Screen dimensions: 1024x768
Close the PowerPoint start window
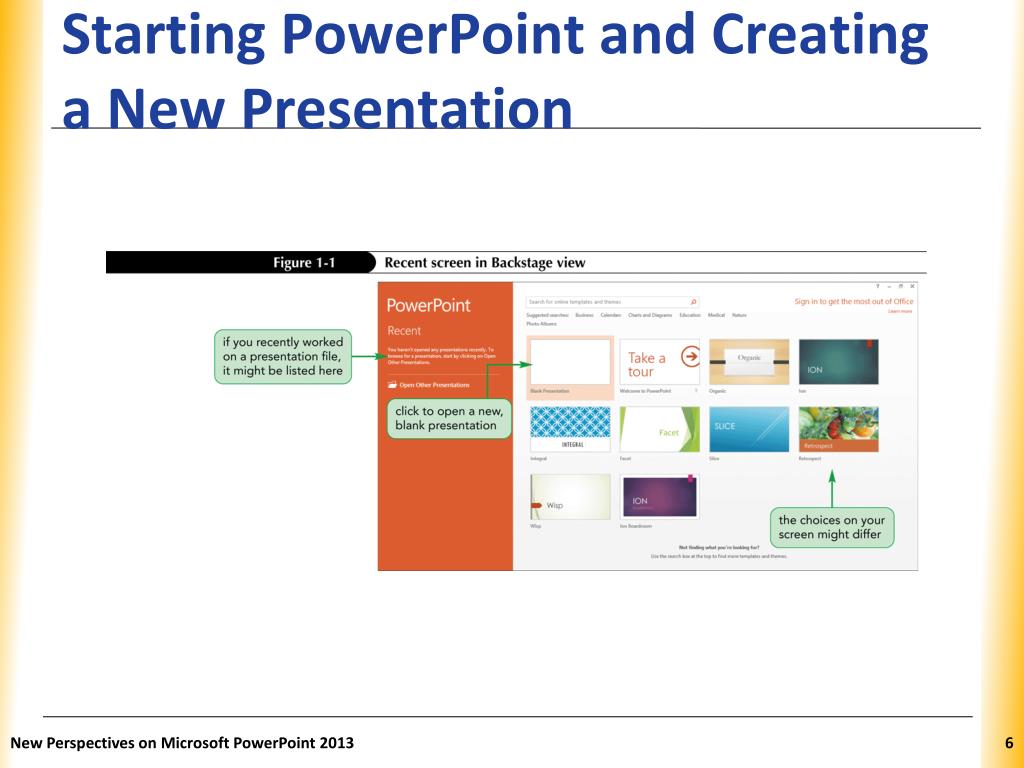click(x=912, y=286)
